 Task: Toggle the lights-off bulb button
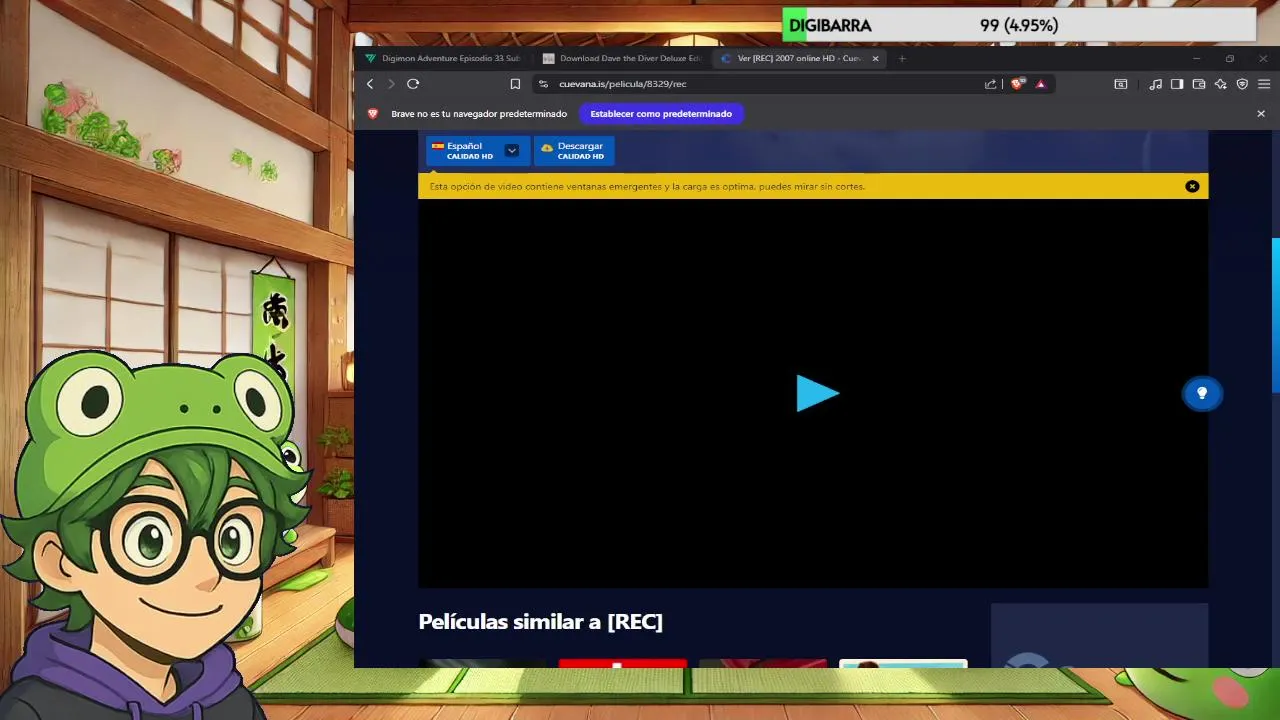tap(1202, 394)
